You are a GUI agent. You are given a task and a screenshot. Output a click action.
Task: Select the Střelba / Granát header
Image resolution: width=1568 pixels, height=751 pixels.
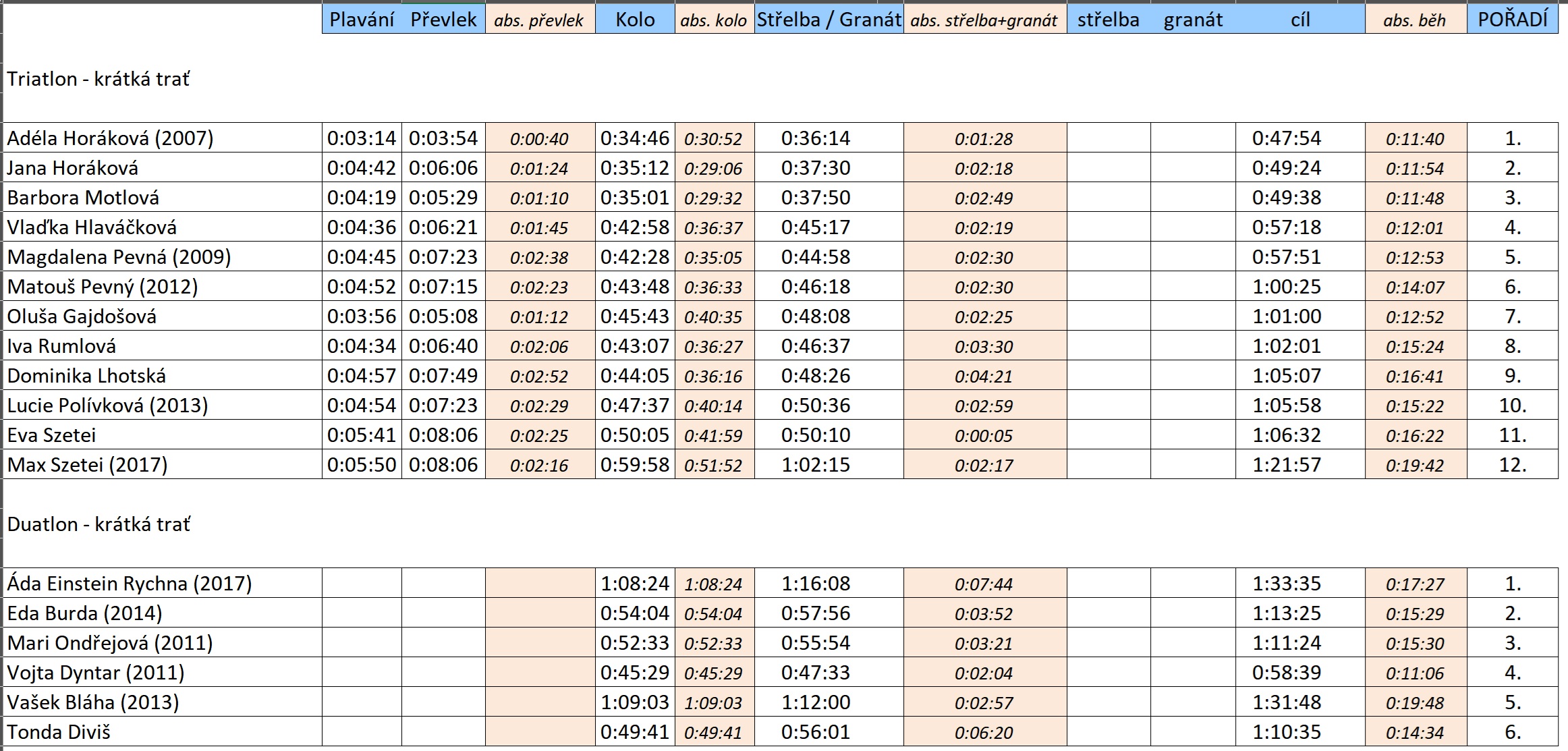pos(829,20)
